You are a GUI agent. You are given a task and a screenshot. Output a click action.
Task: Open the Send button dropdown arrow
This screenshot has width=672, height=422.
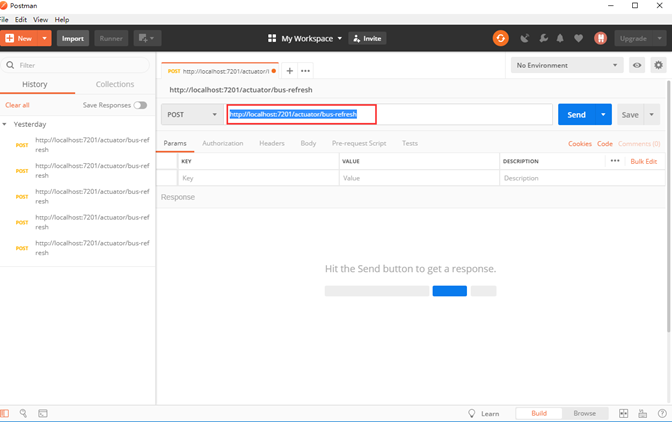[603, 114]
